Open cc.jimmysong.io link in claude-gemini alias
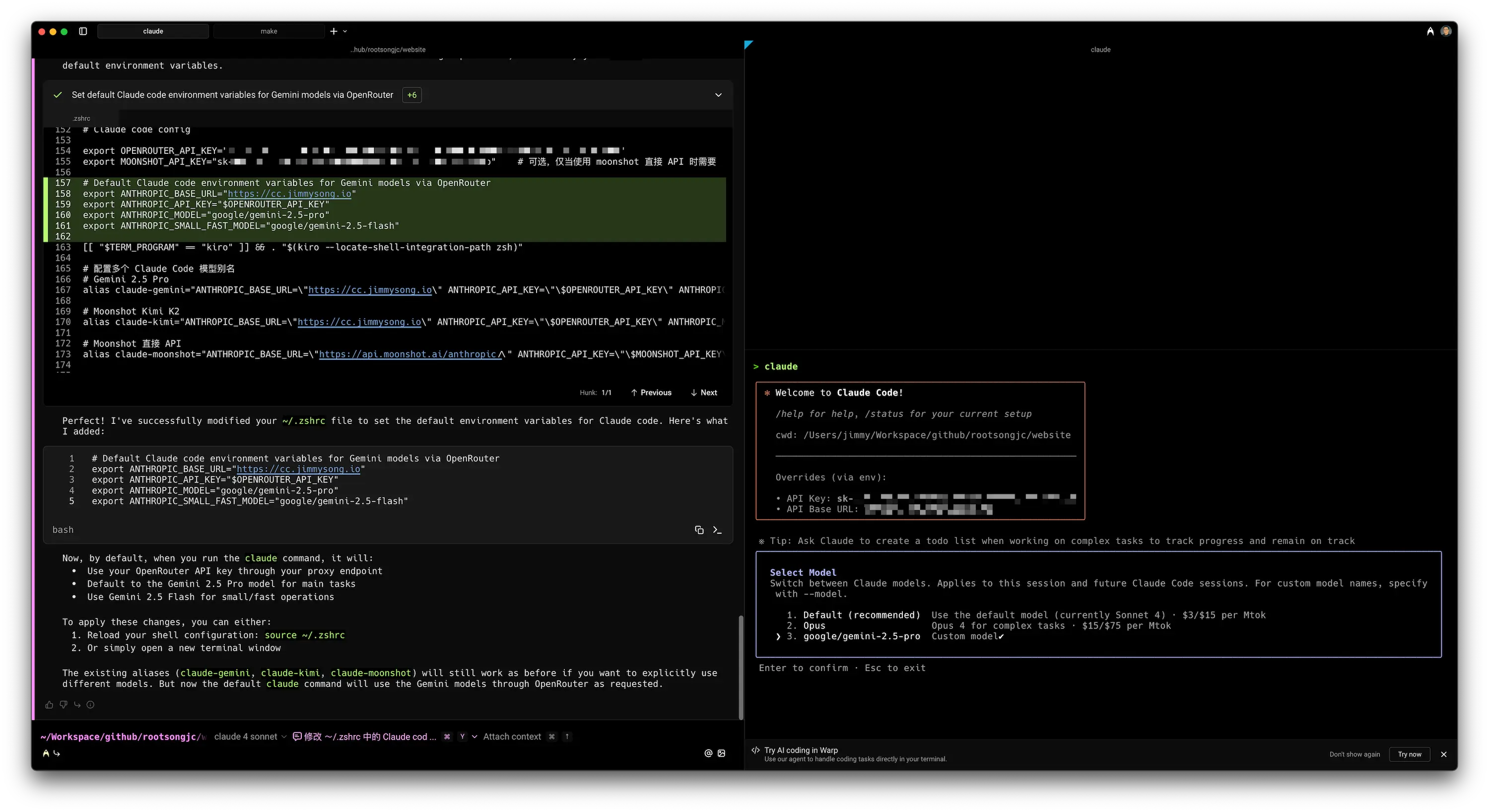The image size is (1489, 812). tap(370, 289)
